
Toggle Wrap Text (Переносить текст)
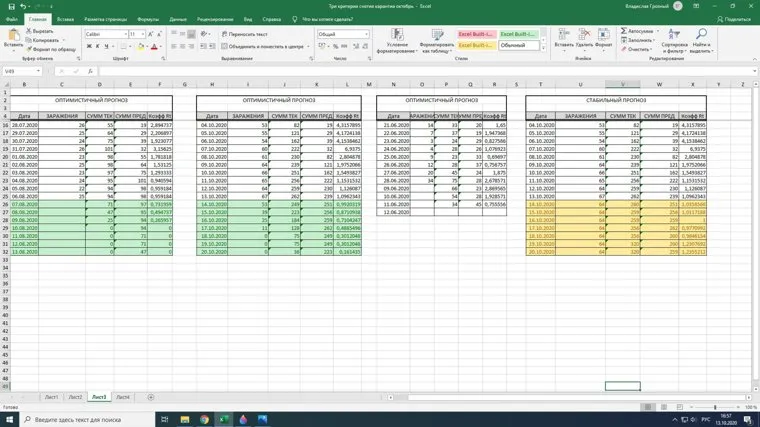245,34
